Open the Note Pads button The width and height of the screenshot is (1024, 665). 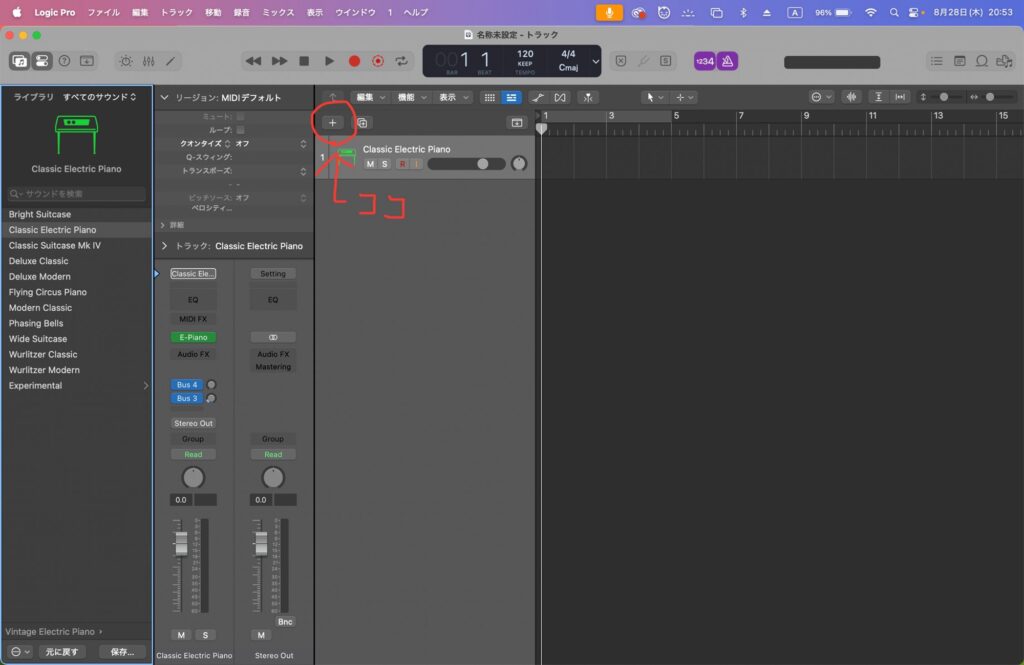[x=959, y=61]
